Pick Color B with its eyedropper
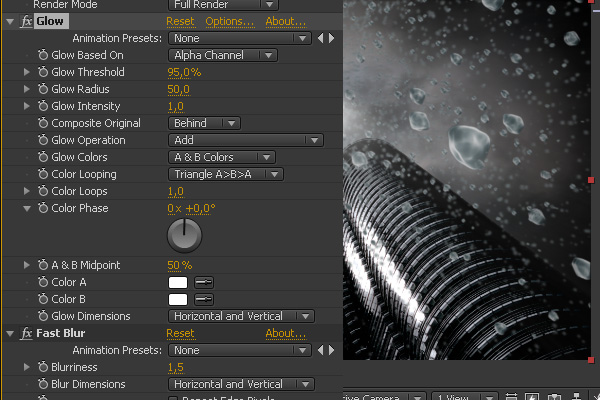 tap(204, 299)
